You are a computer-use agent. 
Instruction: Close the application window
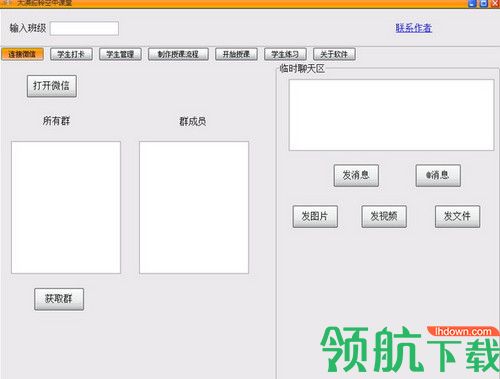click(494, 3)
